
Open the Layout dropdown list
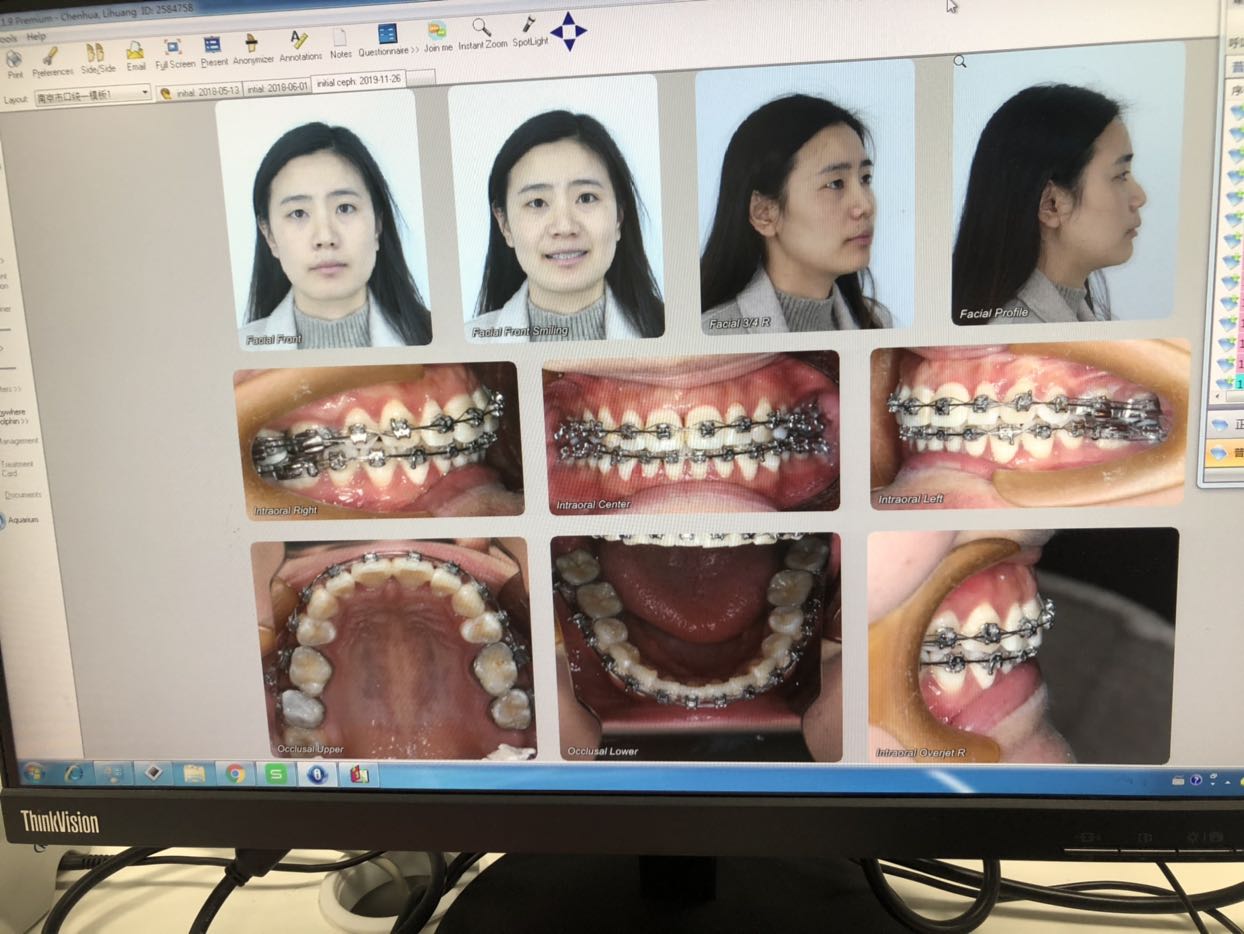(x=92, y=97)
